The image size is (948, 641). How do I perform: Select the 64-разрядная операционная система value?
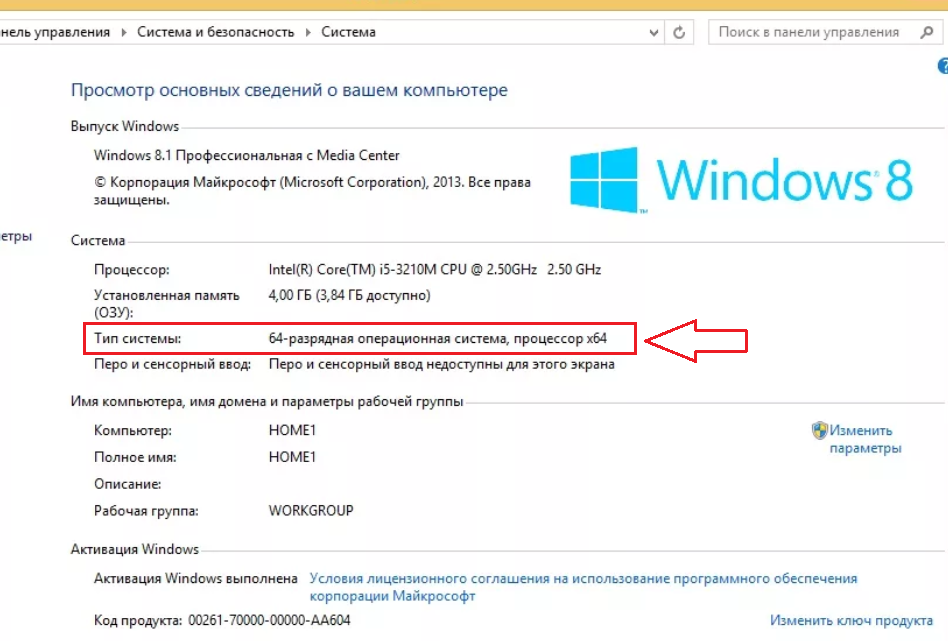[438, 339]
